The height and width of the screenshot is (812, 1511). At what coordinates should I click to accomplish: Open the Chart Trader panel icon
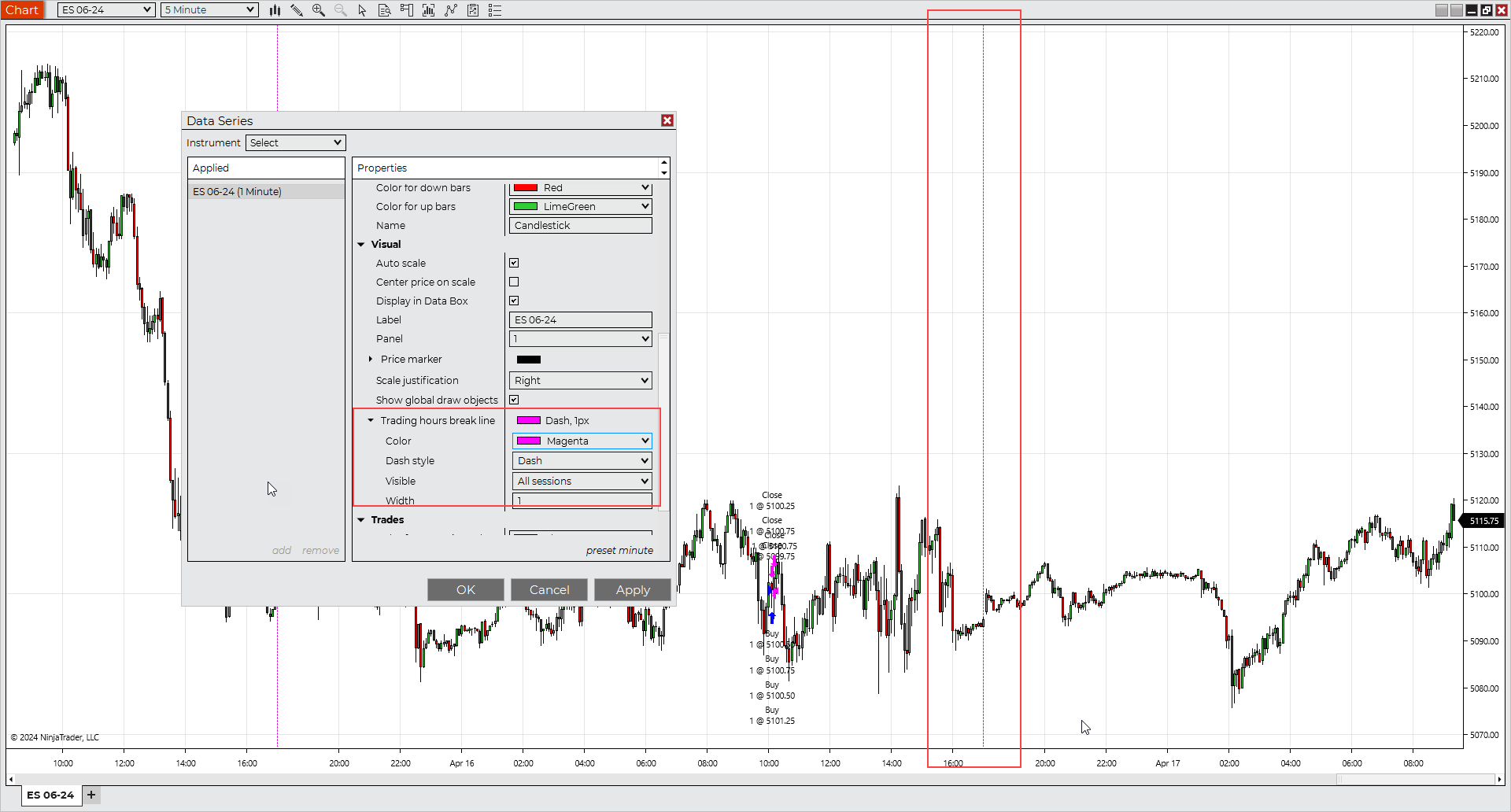coord(407,10)
